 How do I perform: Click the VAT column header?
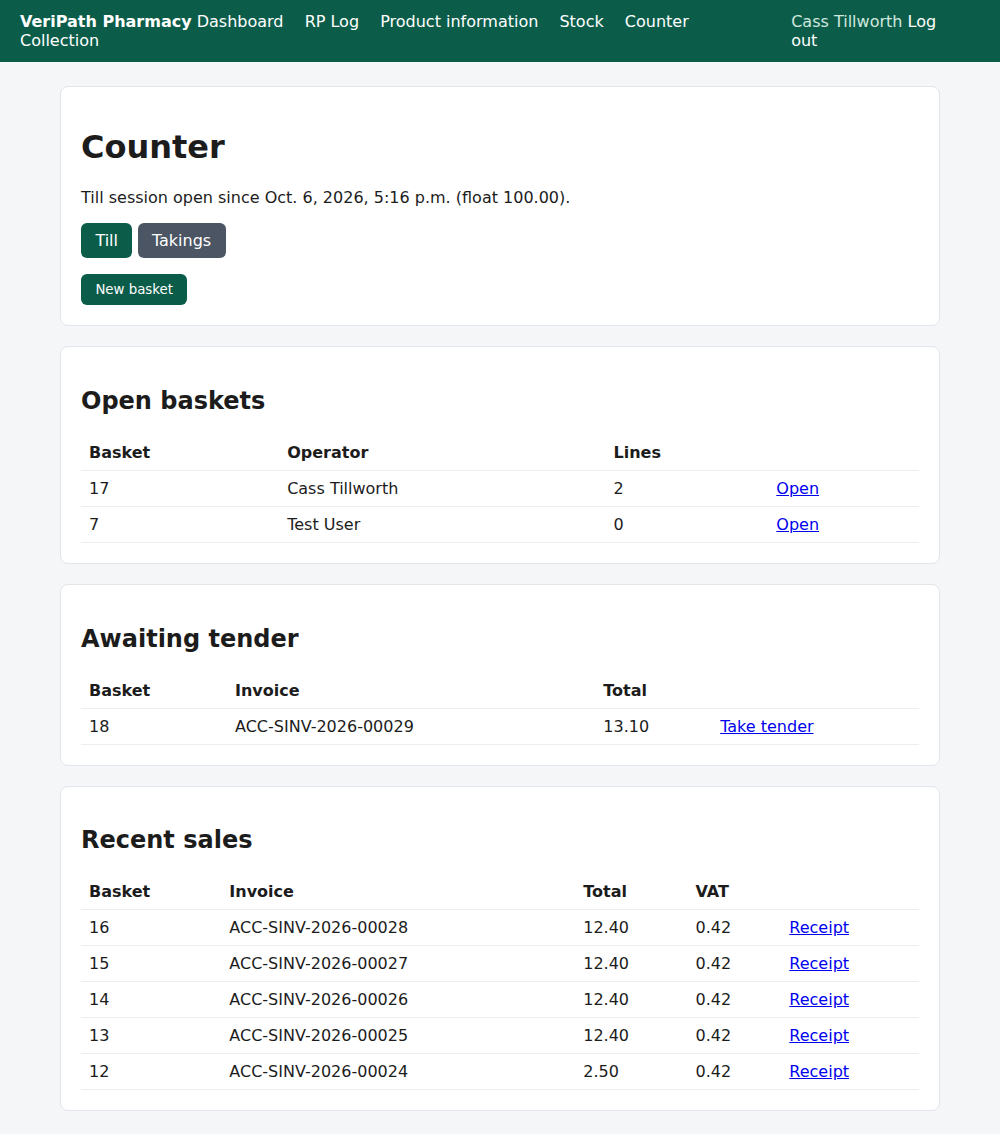[712, 892]
